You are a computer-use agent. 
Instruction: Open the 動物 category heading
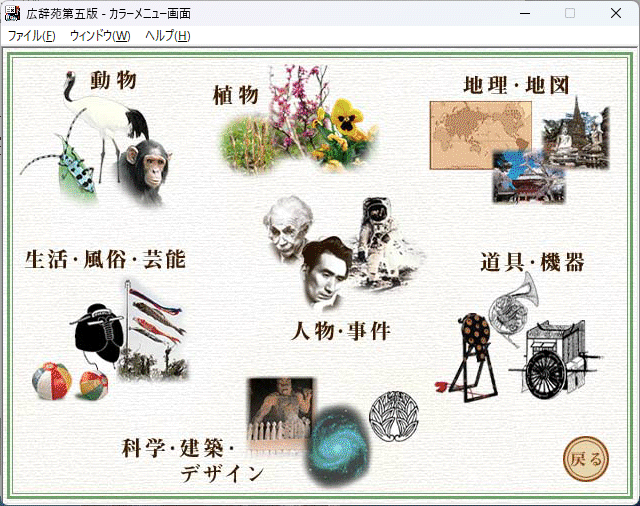tap(113, 80)
